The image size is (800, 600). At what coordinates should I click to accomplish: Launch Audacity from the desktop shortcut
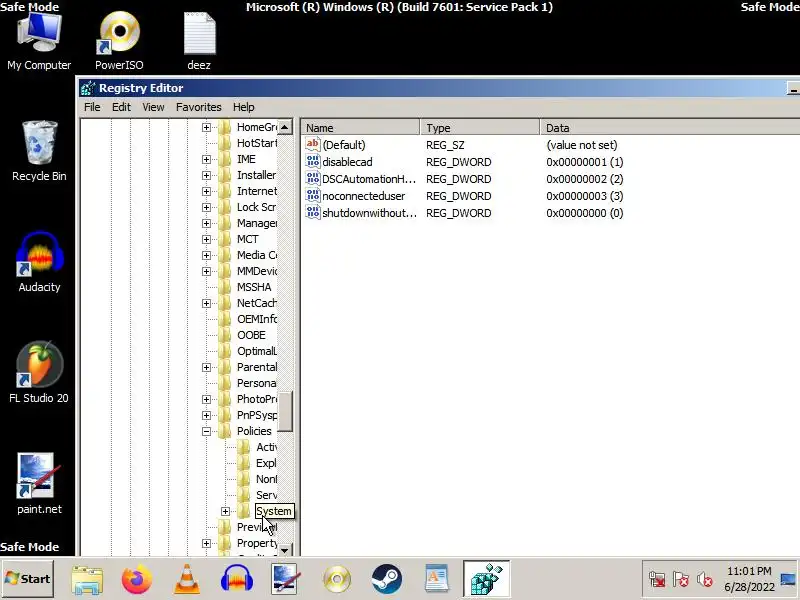39,262
